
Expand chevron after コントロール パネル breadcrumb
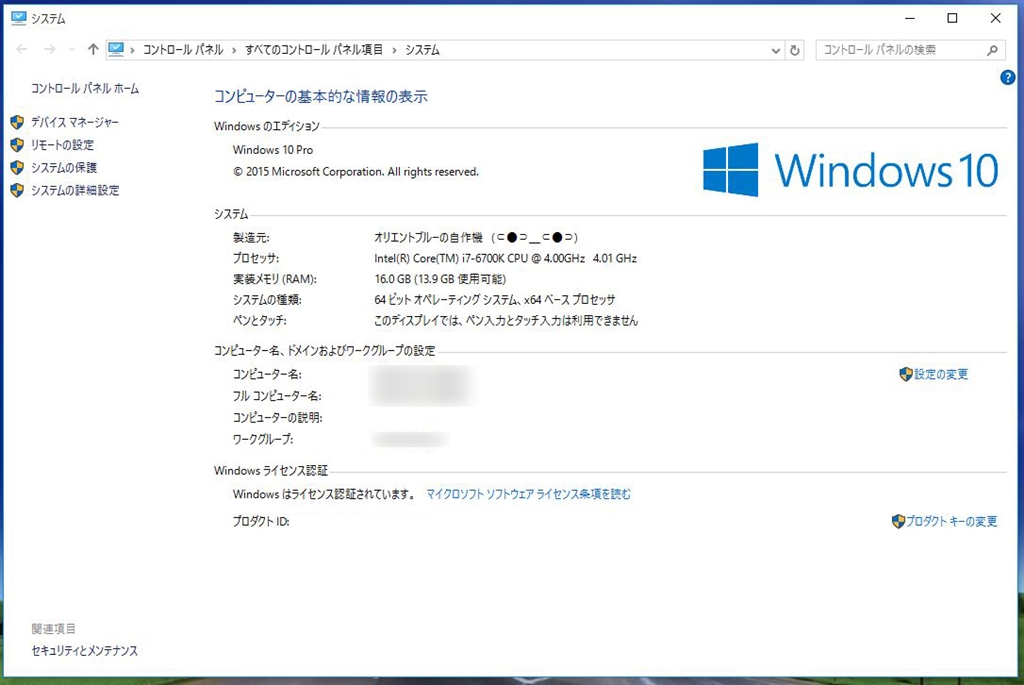pos(234,50)
